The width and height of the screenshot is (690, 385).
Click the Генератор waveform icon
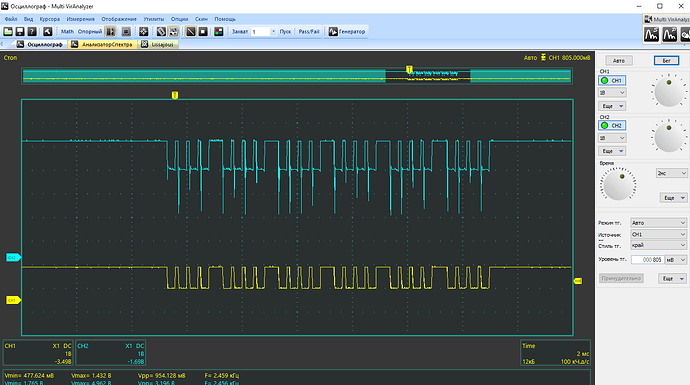click(x=333, y=32)
